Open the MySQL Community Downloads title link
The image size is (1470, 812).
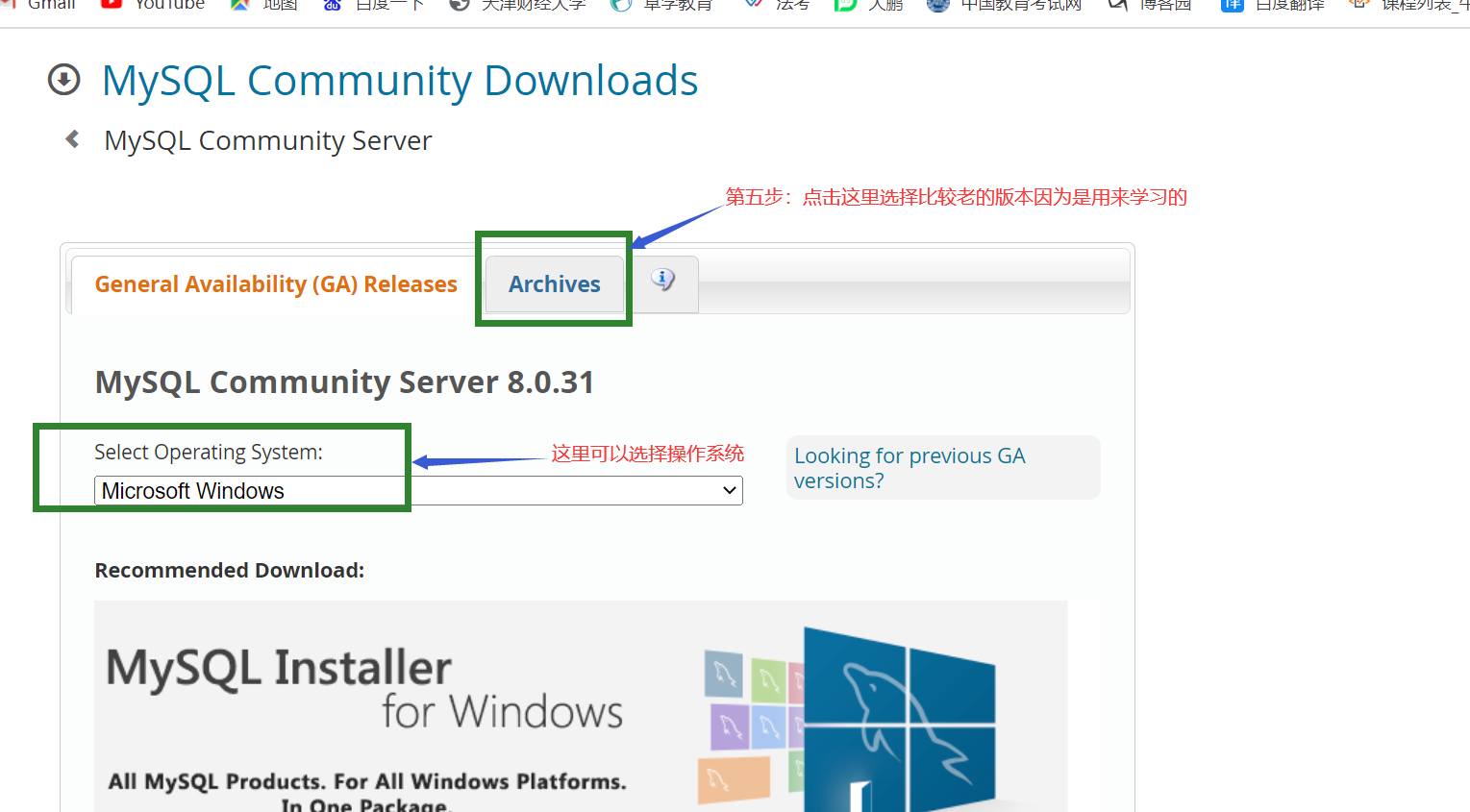tap(400, 81)
